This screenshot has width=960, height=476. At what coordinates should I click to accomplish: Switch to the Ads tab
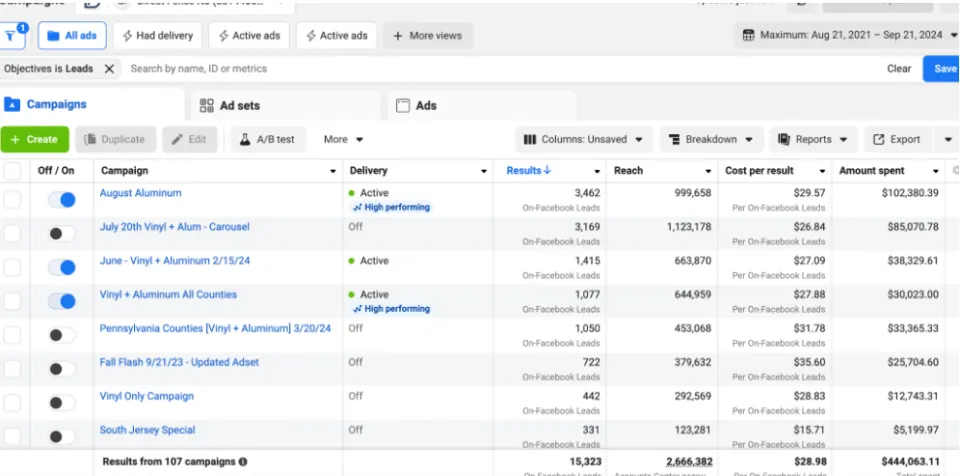(x=481, y=105)
